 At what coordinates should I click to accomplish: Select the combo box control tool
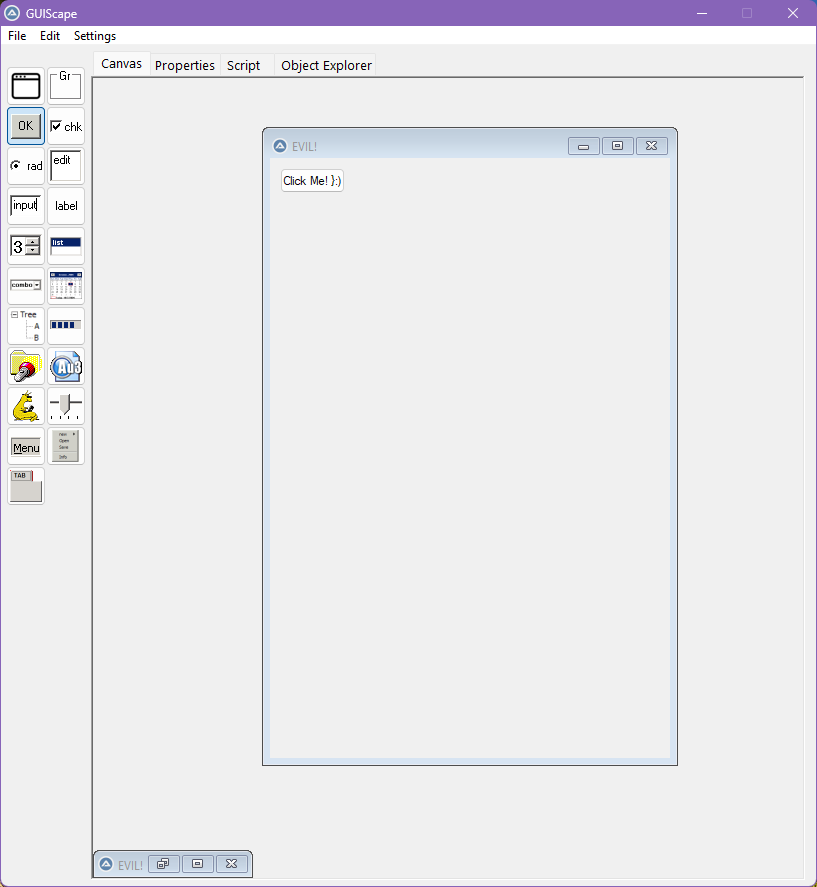coord(26,286)
